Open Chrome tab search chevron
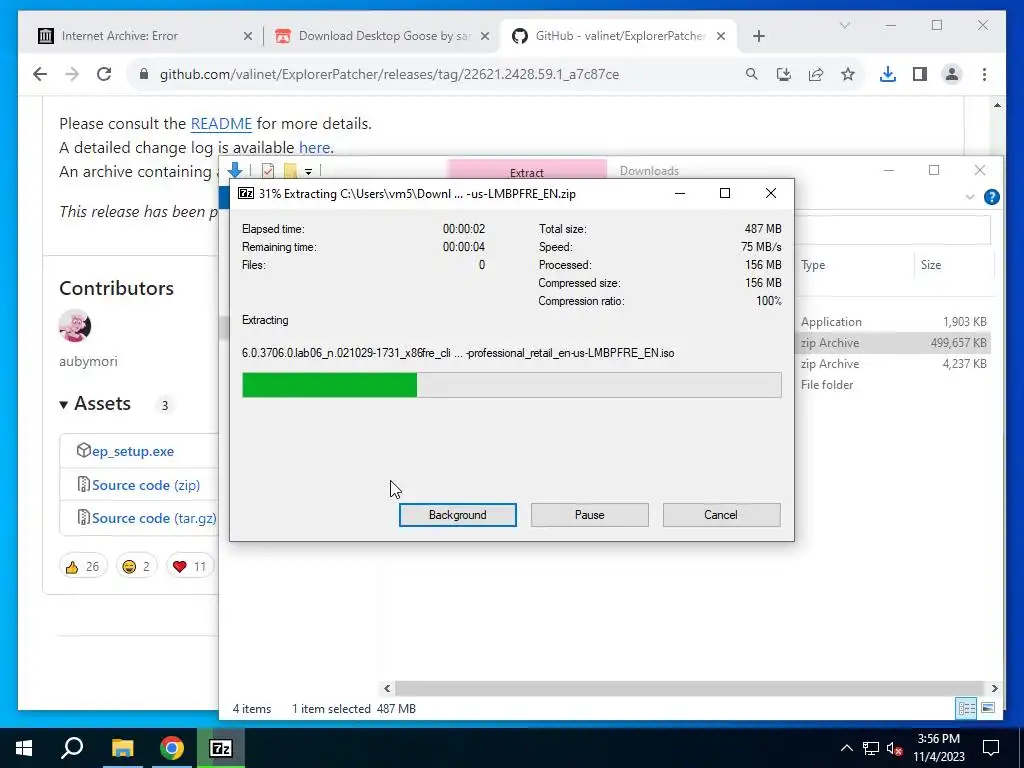 point(844,25)
